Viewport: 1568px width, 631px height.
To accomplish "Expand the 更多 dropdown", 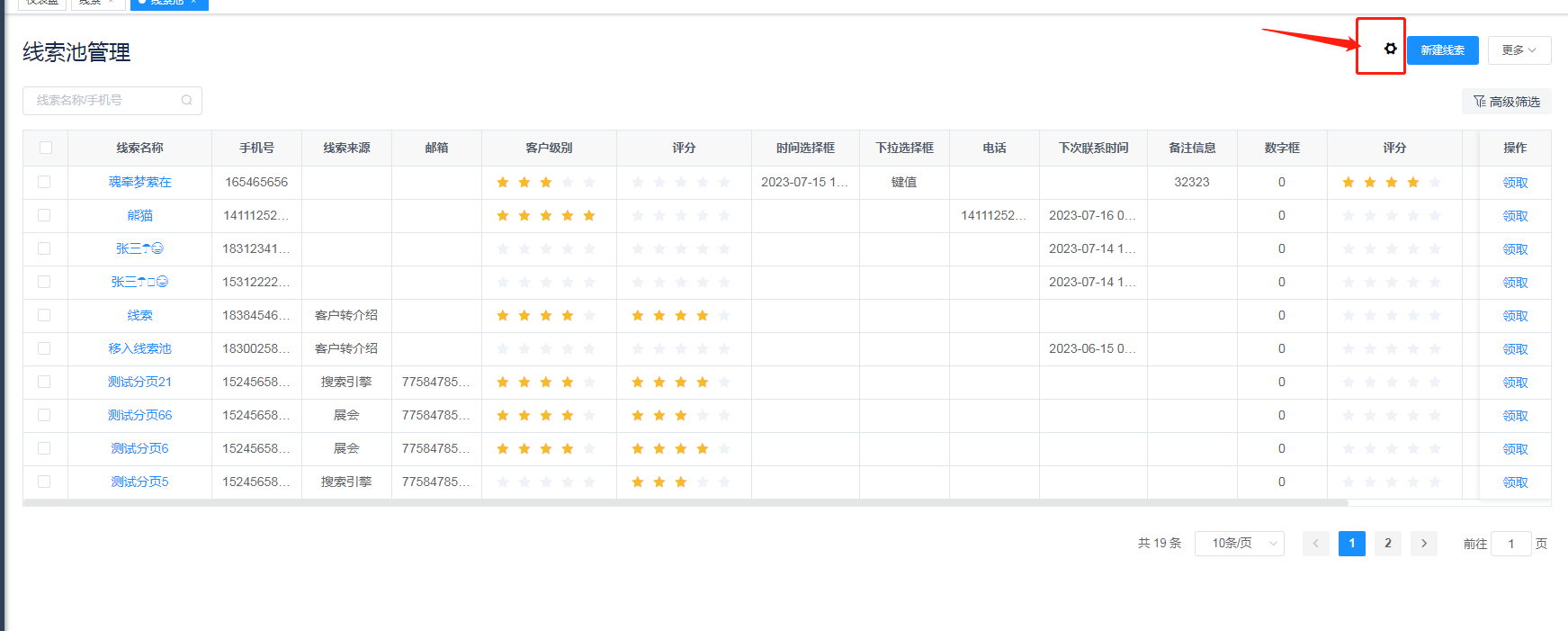I will point(1519,50).
